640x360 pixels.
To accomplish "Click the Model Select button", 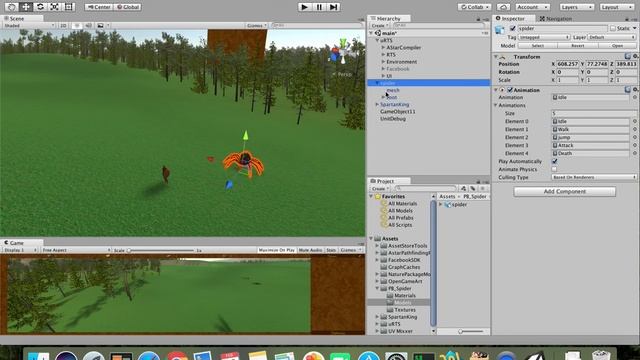I will click(538, 46).
